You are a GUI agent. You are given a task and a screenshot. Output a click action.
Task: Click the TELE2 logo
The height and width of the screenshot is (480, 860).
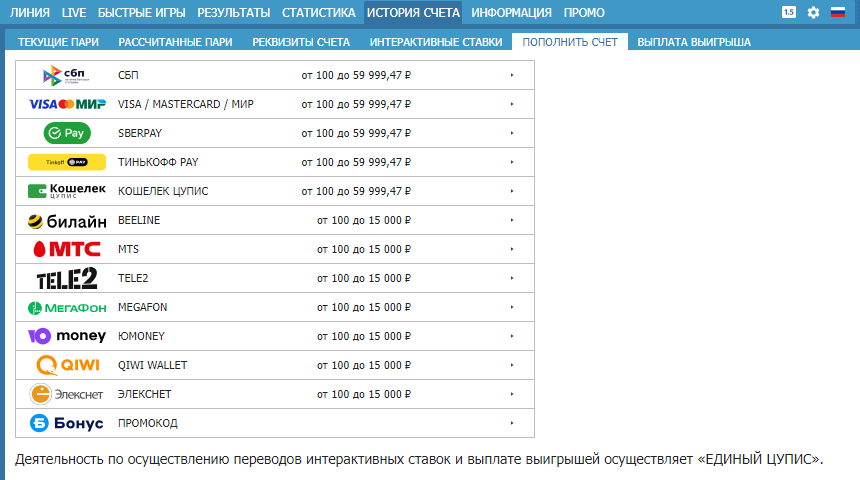pyautogui.click(x=67, y=278)
